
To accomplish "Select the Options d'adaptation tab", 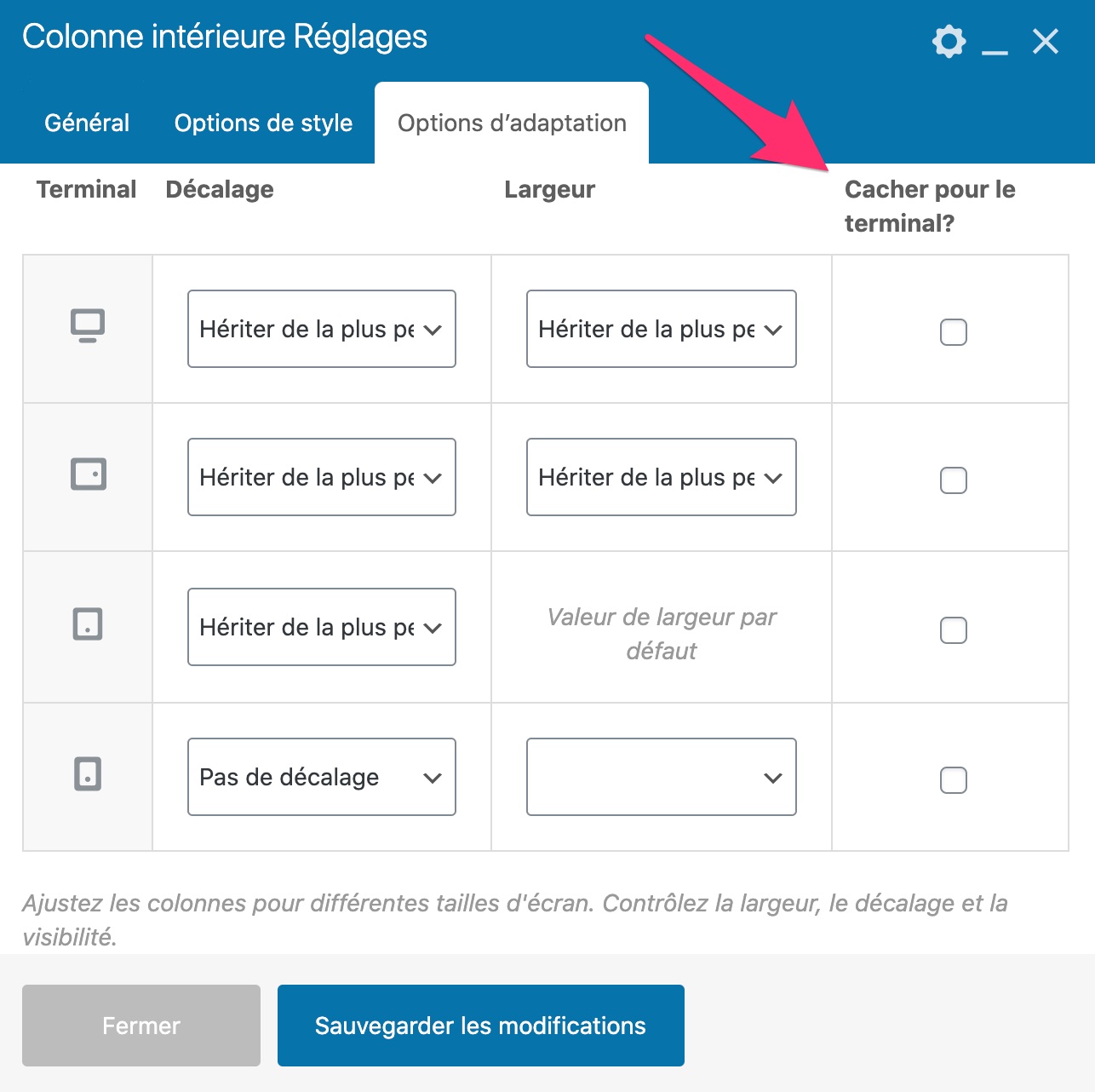I will [511, 123].
